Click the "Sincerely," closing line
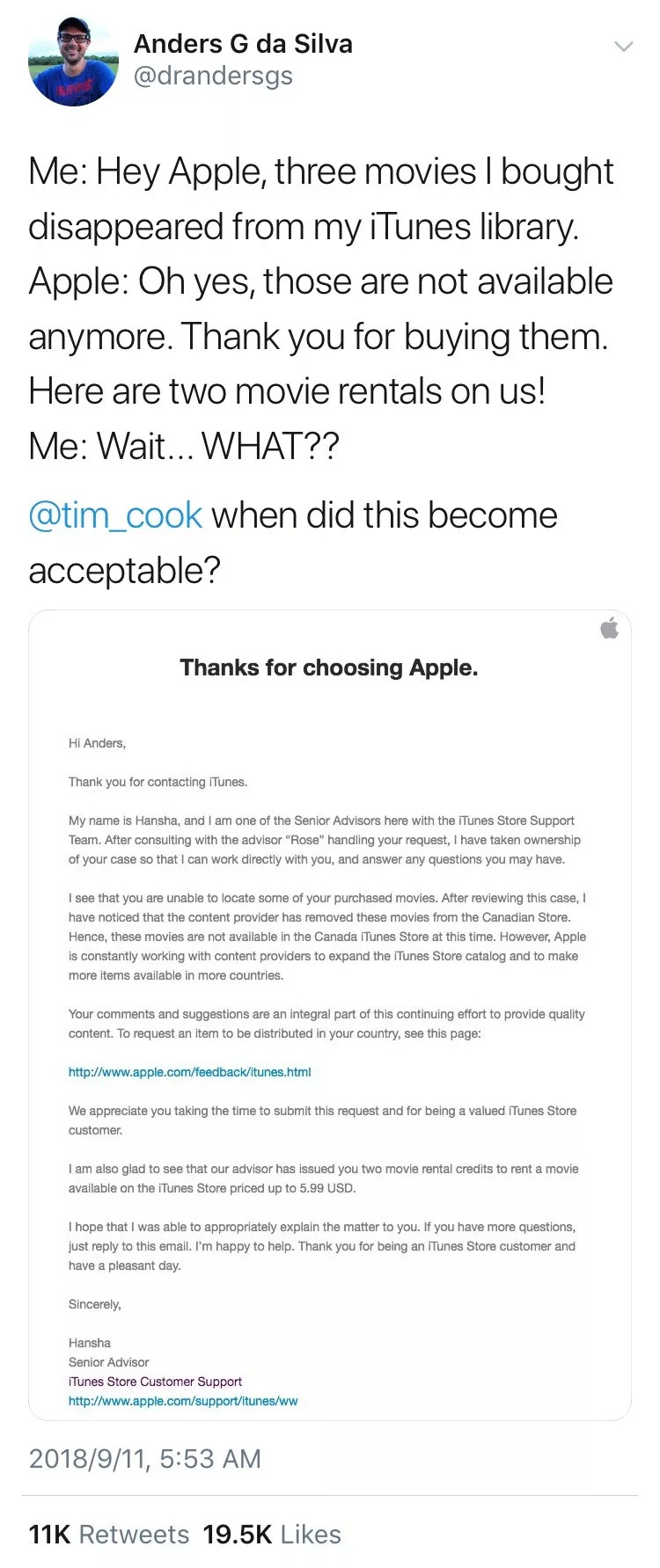The image size is (660, 1568). click(95, 1304)
